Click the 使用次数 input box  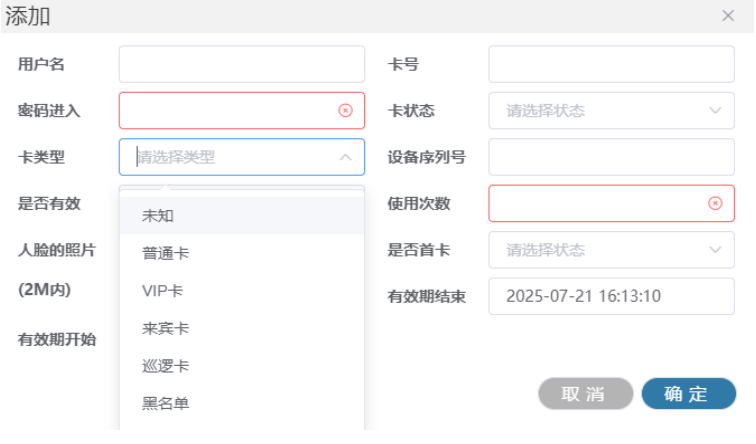pyautogui.click(x=598, y=203)
